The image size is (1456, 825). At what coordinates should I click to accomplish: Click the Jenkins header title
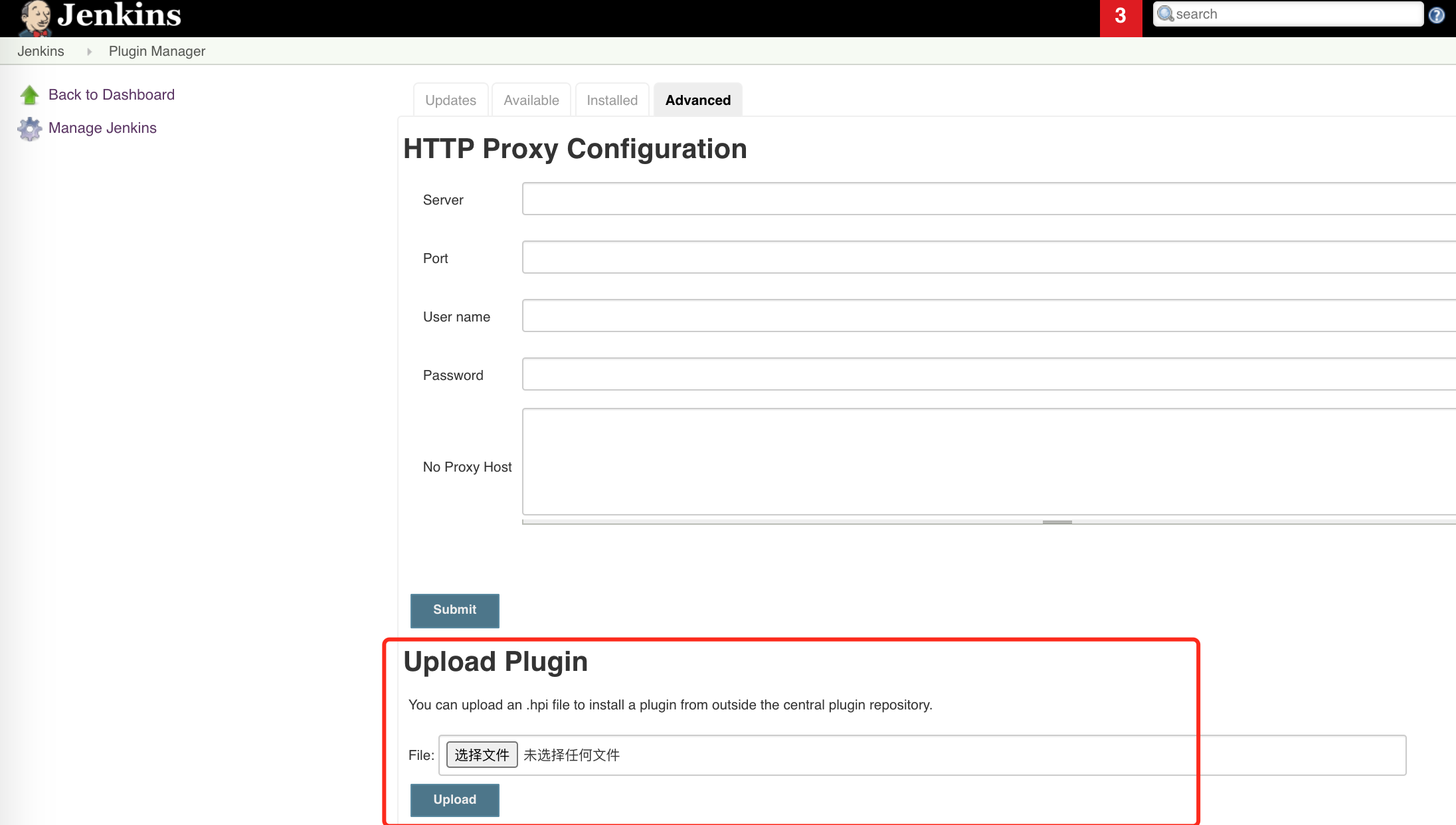[120, 15]
